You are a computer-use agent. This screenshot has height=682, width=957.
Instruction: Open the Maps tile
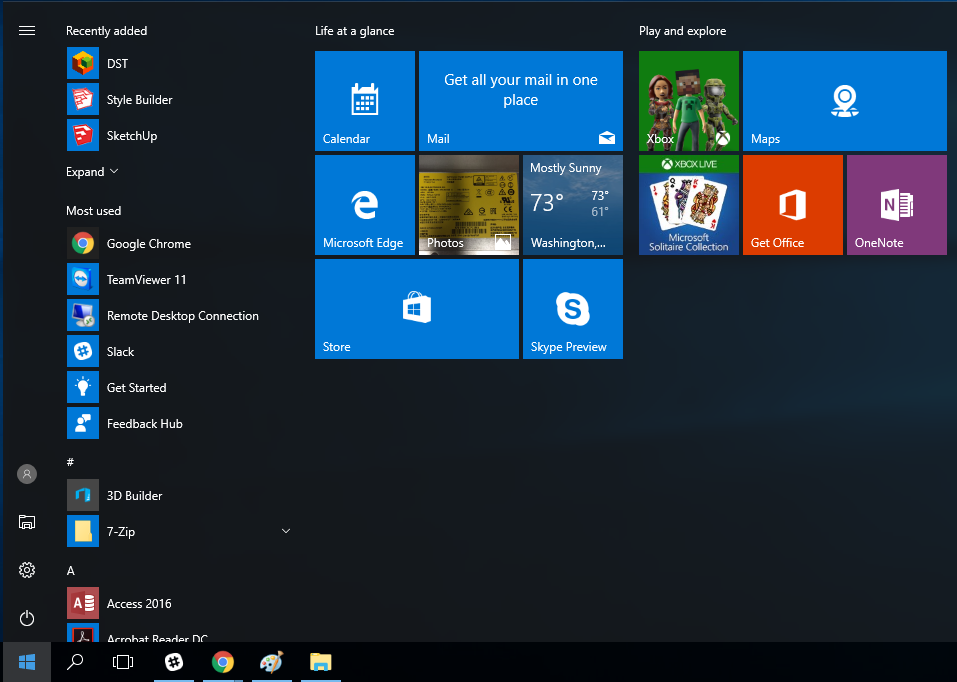click(845, 101)
